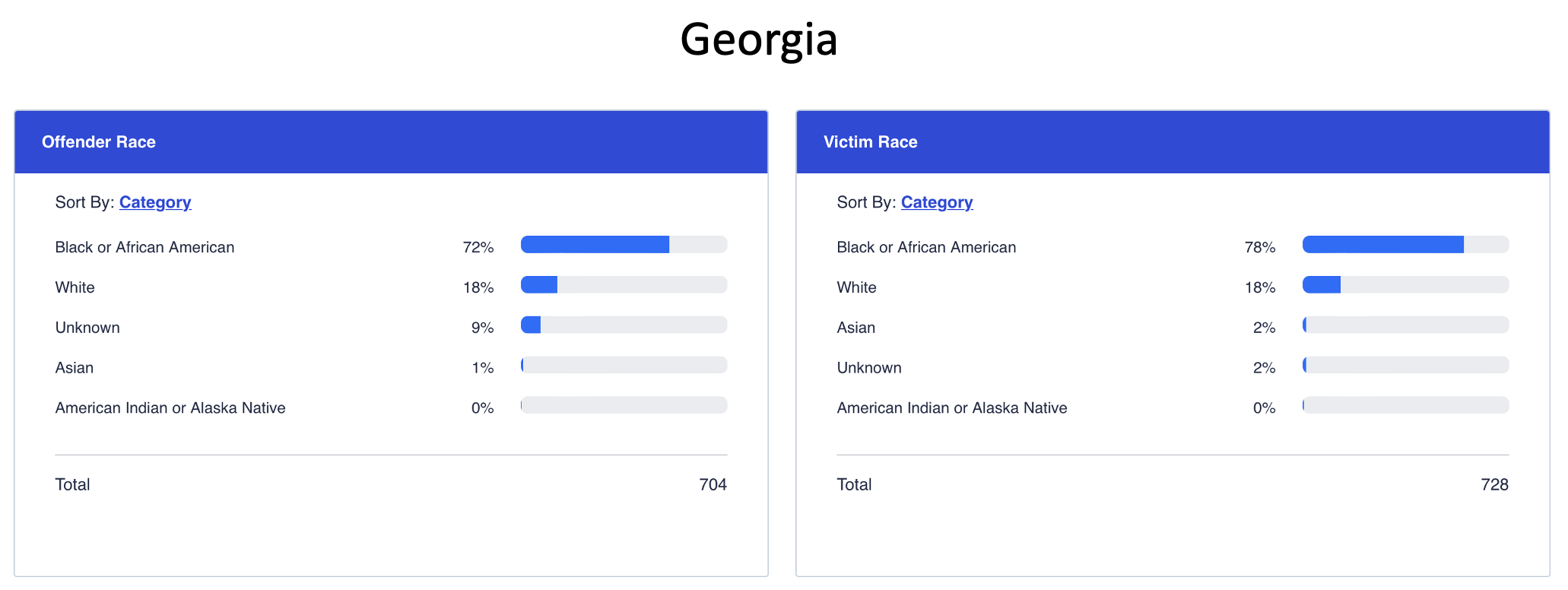Click the Category sort link under Victim Race
The width and height of the screenshot is (1568, 590).
pyautogui.click(x=937, y=202)
